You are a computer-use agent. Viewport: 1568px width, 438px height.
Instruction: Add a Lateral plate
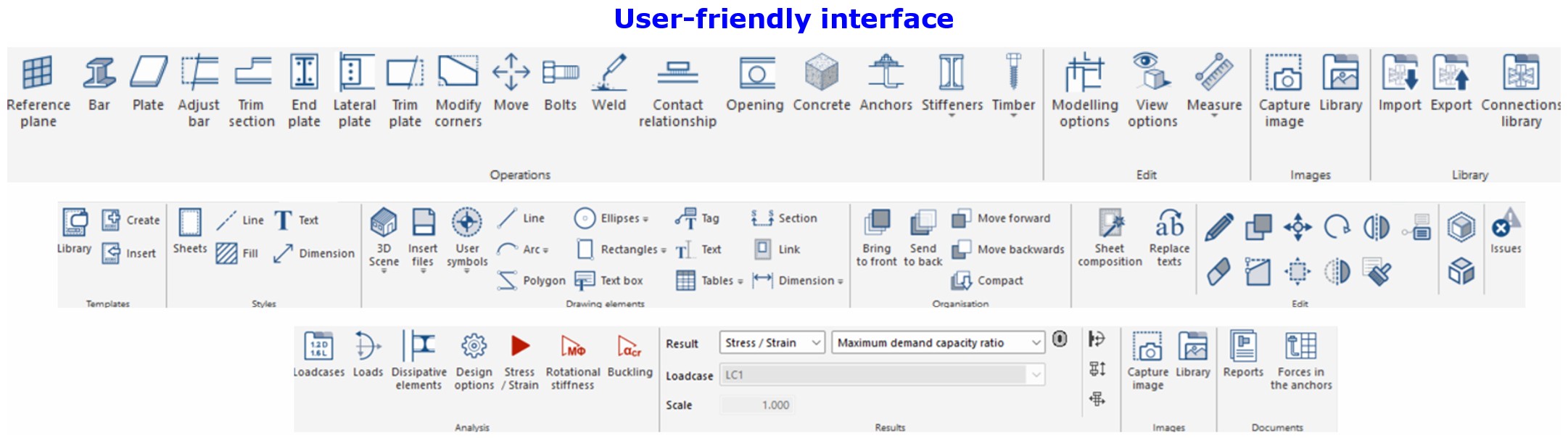tap(355, 91)
